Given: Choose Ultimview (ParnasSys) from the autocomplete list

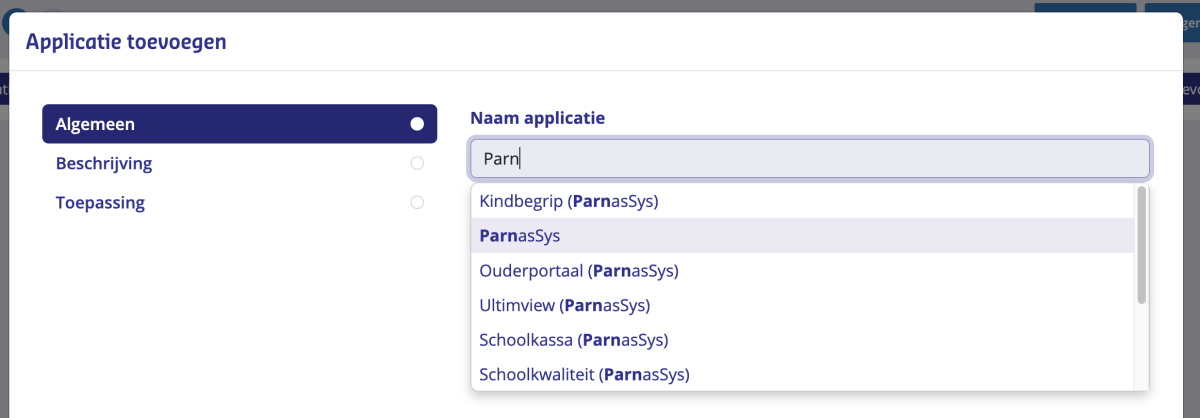Looking at the screenshot, I should pyautogui.click(x=802, y=305).
